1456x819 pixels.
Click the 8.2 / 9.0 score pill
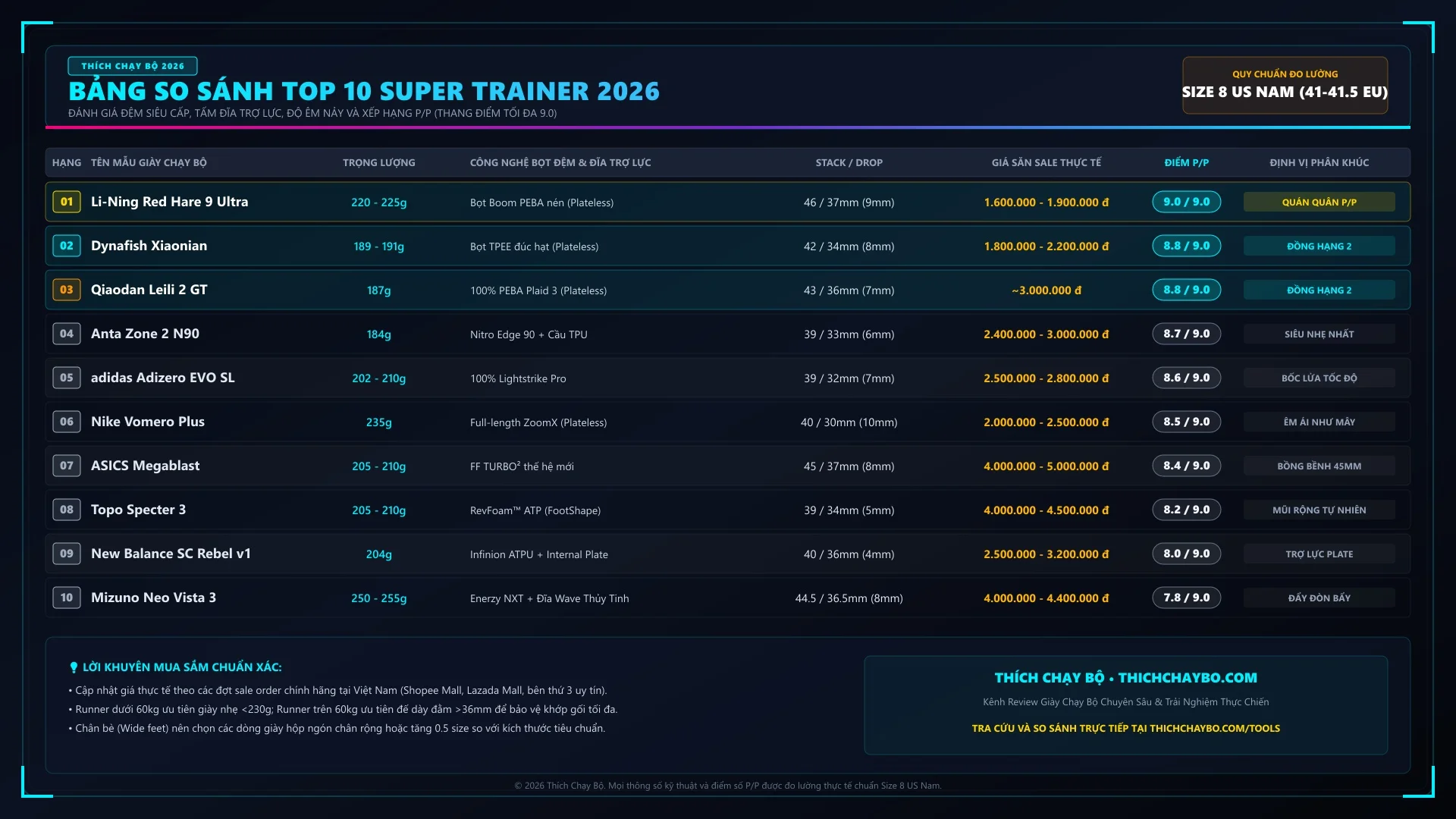coord(1187,510)
